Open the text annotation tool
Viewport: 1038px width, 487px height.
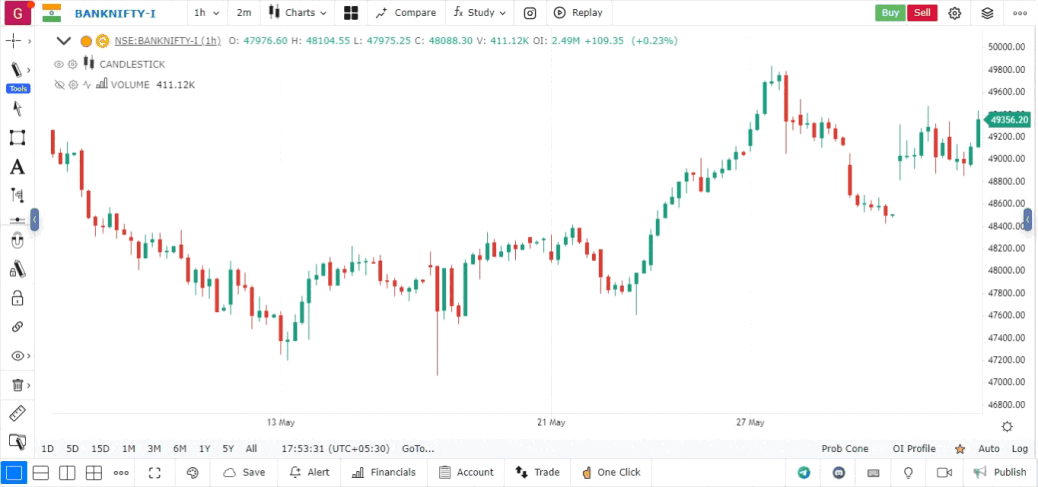[x=17, y=167]
